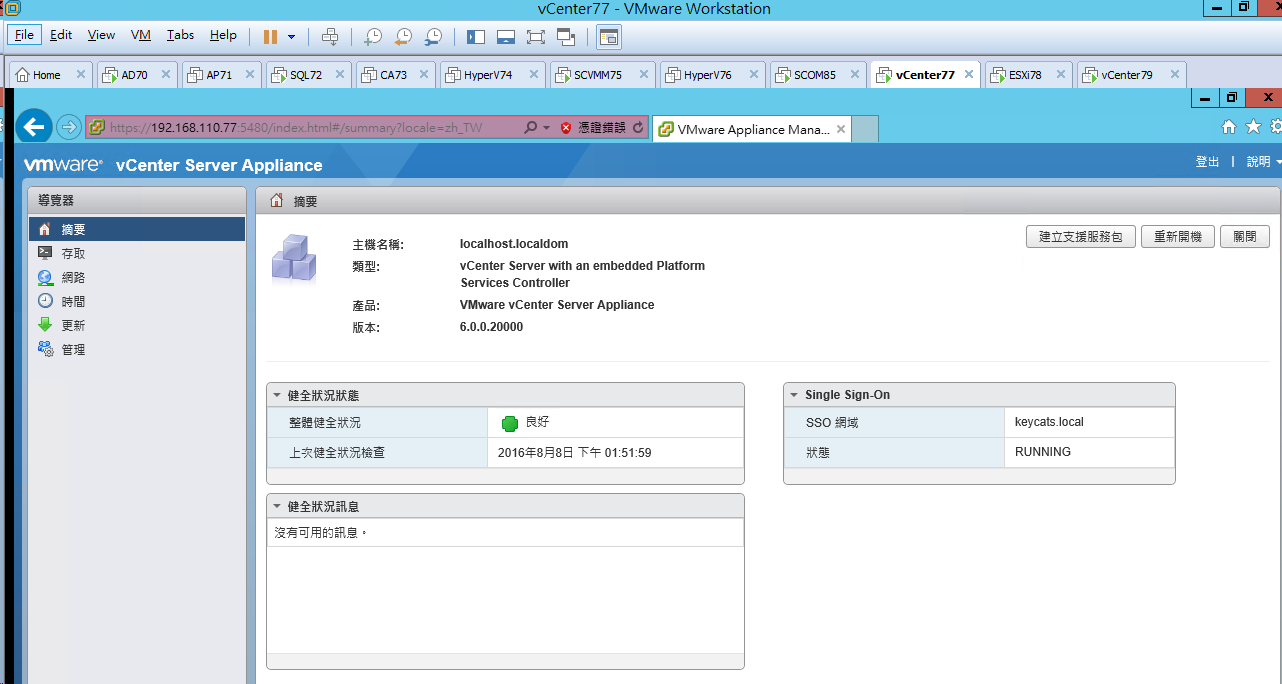Toggle the library sidebar view icon
The height and width of the screenshot is (684, 1282).
pos(476,37)
